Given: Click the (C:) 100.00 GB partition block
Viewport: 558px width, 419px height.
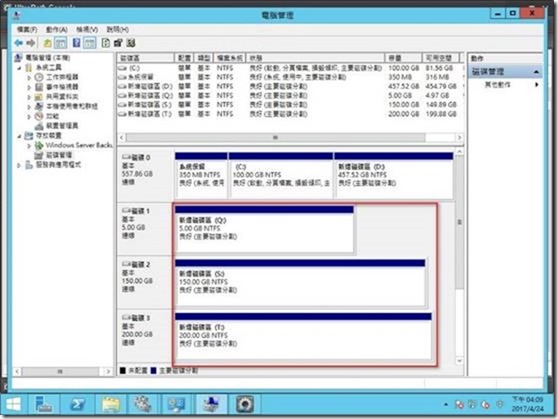Looking at the screenshot, I should click(x=281, y=175).
